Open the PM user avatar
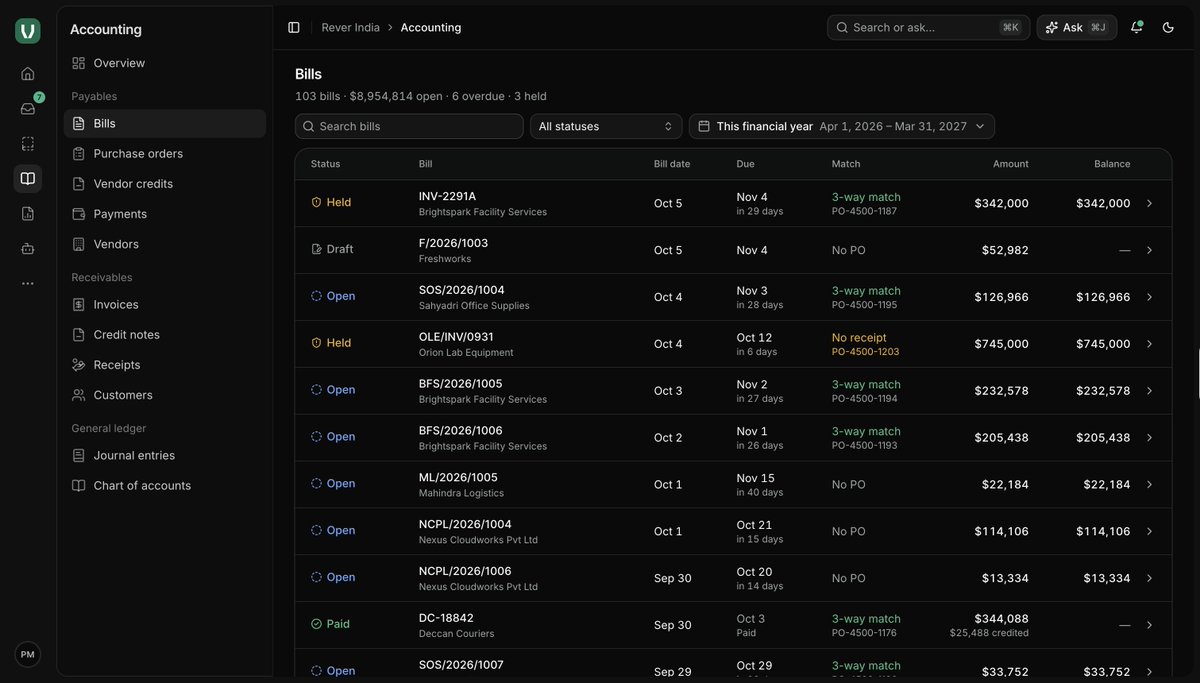 (28, 654)
